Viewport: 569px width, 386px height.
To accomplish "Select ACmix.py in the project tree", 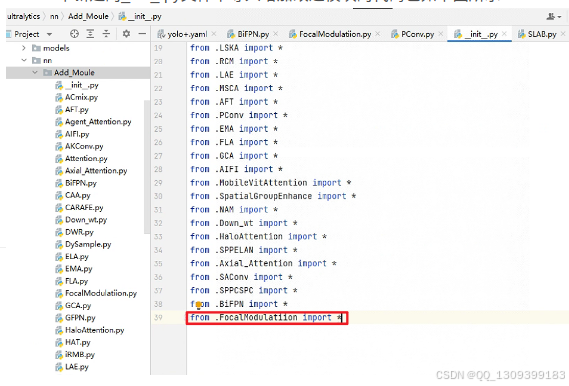I will pos(77,97).
